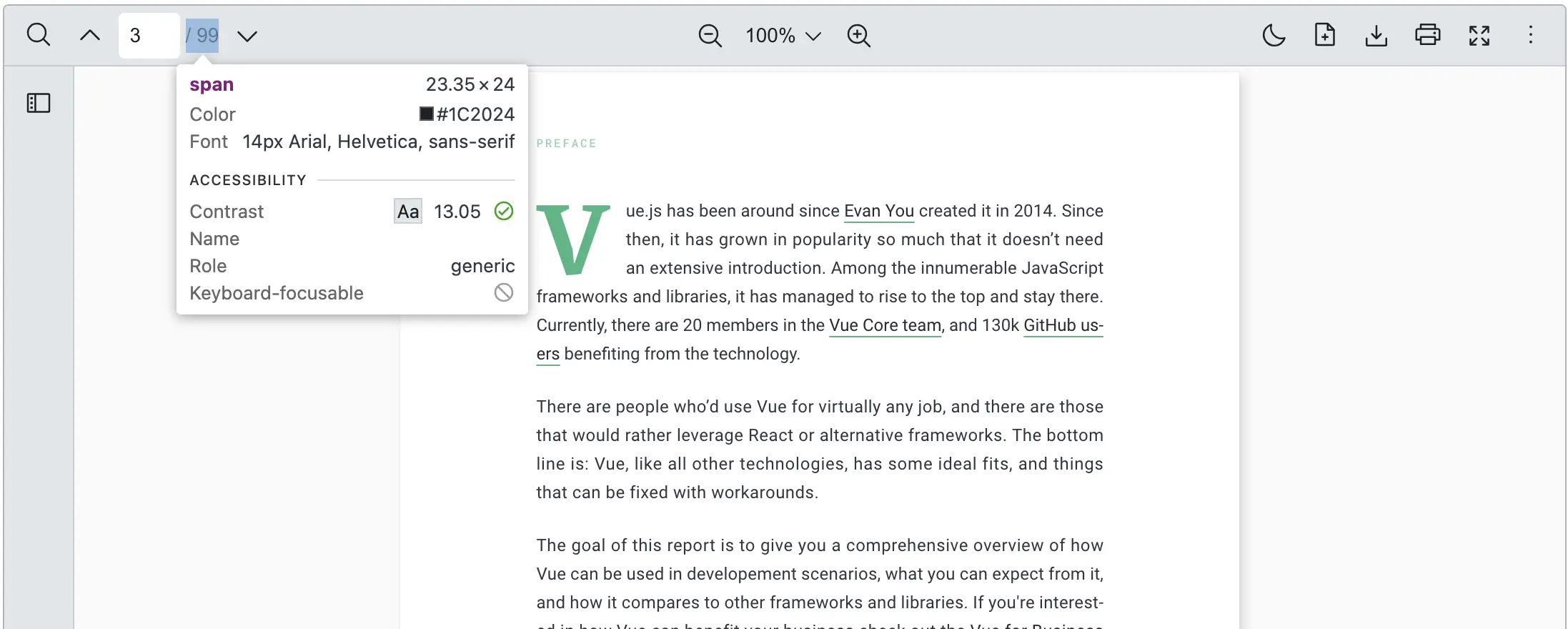The width and height of the screenshot is (1568, 629).
Task: Click the "/ 99" total pages label
Action: (202, 36)
